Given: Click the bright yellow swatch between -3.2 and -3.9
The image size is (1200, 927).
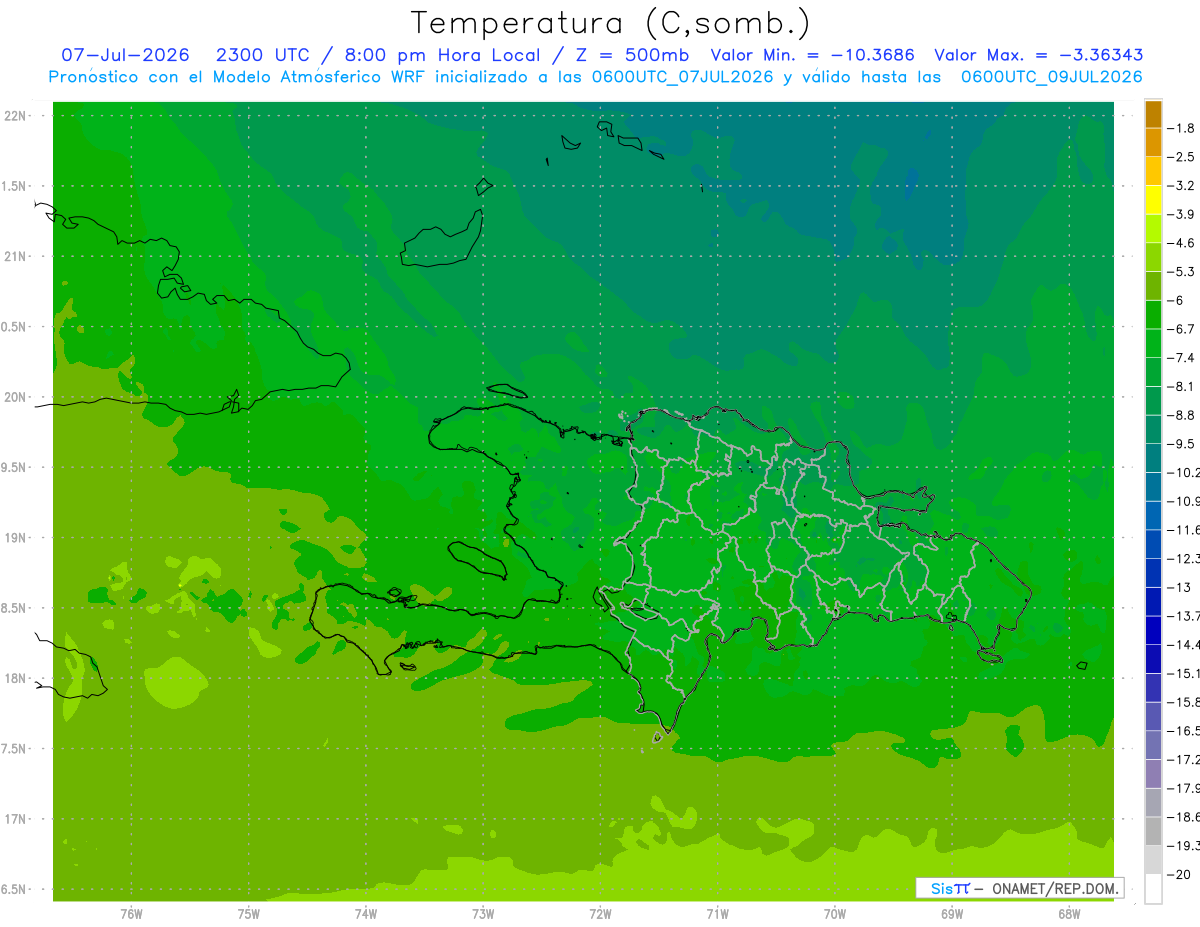Looking at the screenshot, I should [x=1153, y=200].
